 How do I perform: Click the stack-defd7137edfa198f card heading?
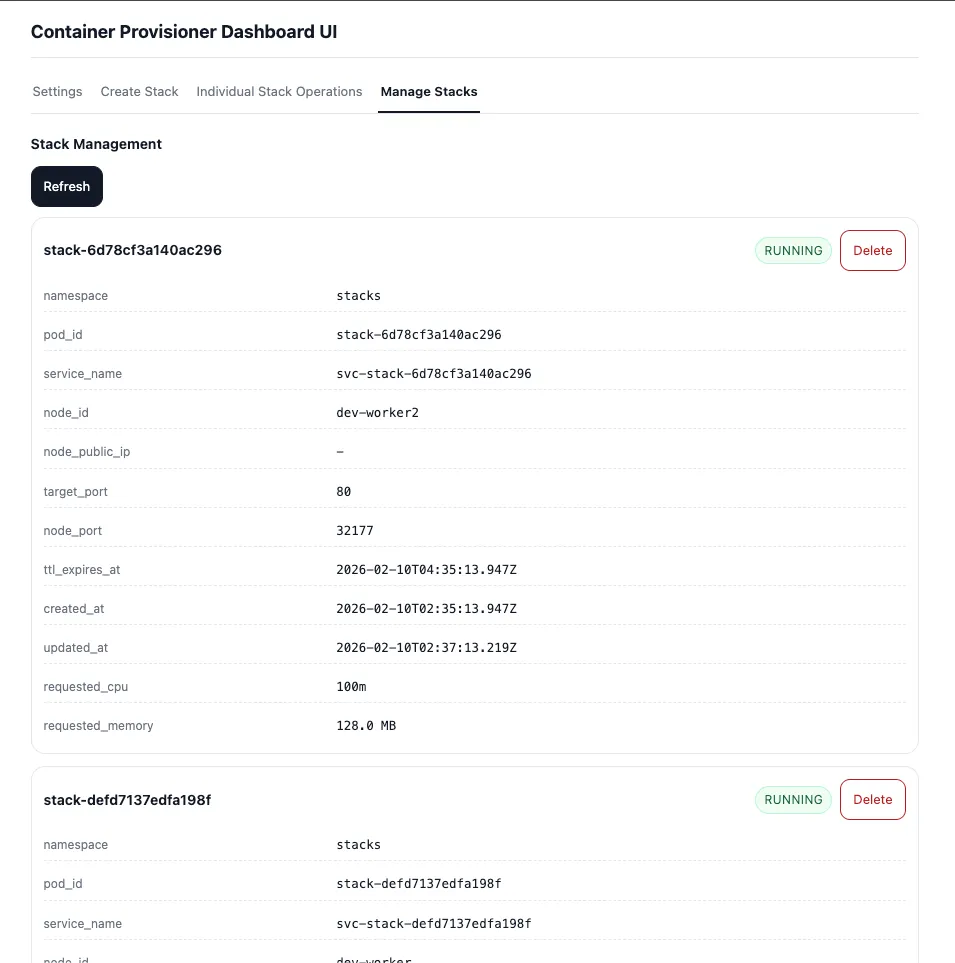[x=127, y=800]
